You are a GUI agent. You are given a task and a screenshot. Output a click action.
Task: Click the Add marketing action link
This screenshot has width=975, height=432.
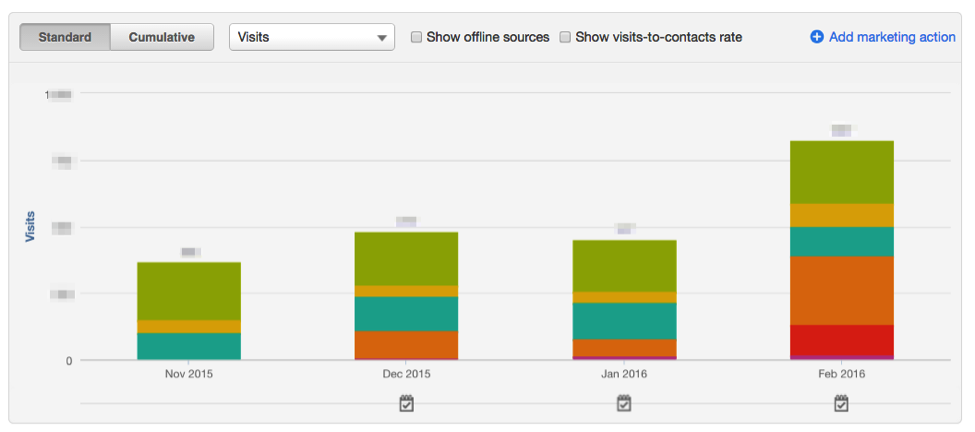892,37
